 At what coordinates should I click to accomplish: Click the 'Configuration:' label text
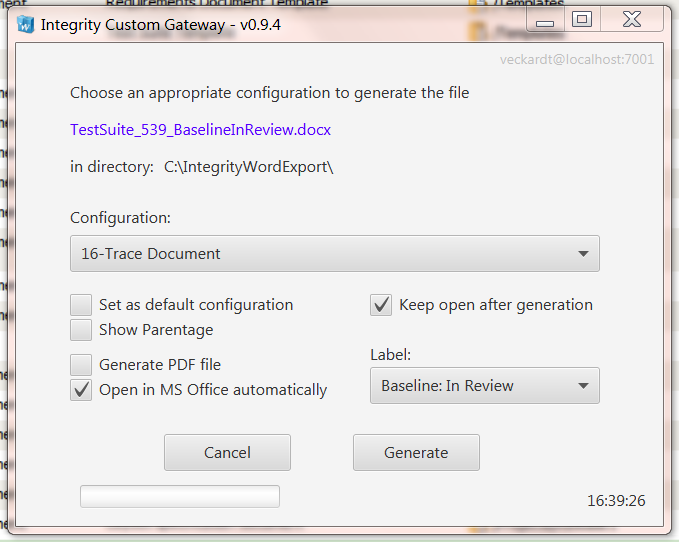(x=120, y=217)
